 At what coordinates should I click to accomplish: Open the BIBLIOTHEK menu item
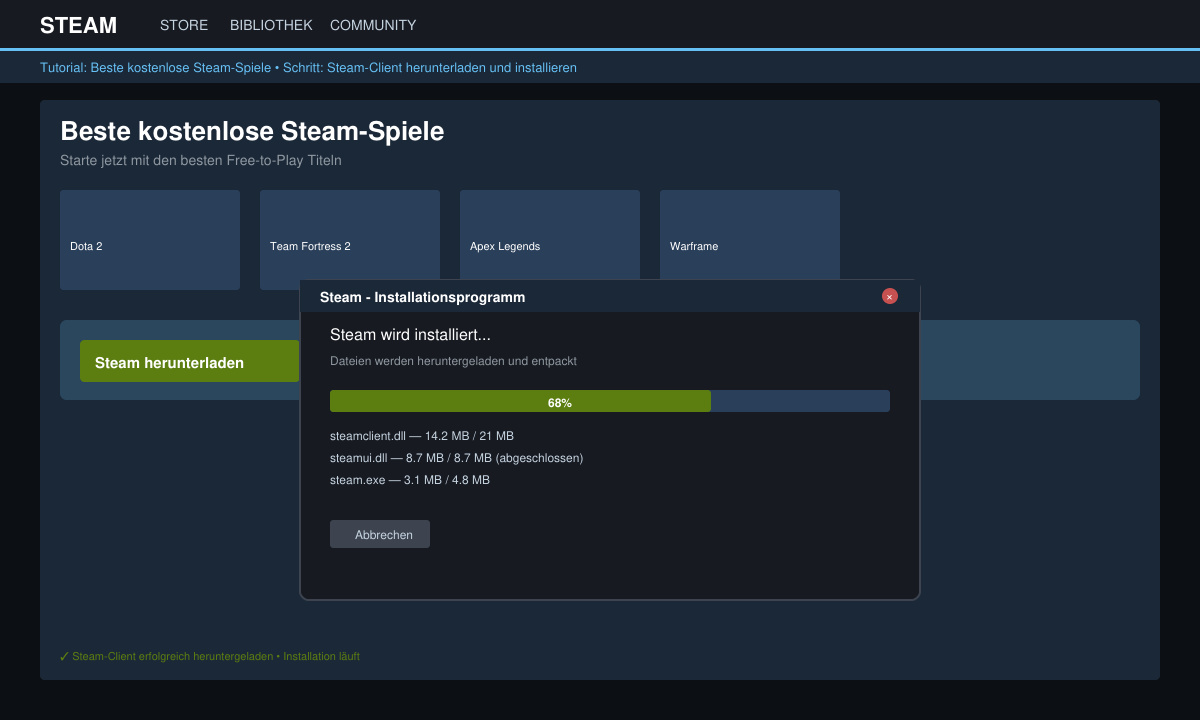(x=271, y=25)
